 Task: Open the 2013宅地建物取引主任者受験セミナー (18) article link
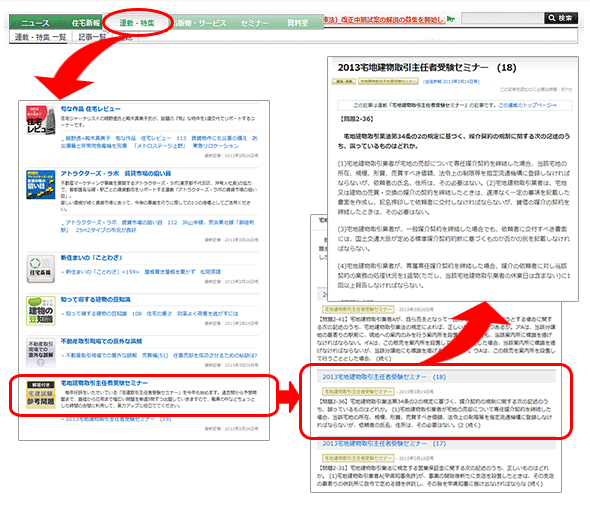click(384, 377)
